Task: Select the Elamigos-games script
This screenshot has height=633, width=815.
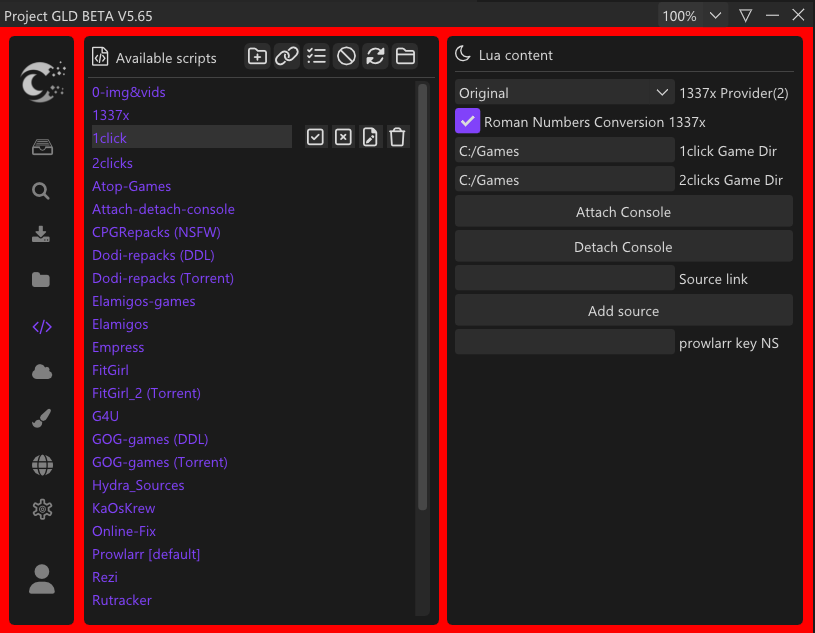Action: click(143, 301)
